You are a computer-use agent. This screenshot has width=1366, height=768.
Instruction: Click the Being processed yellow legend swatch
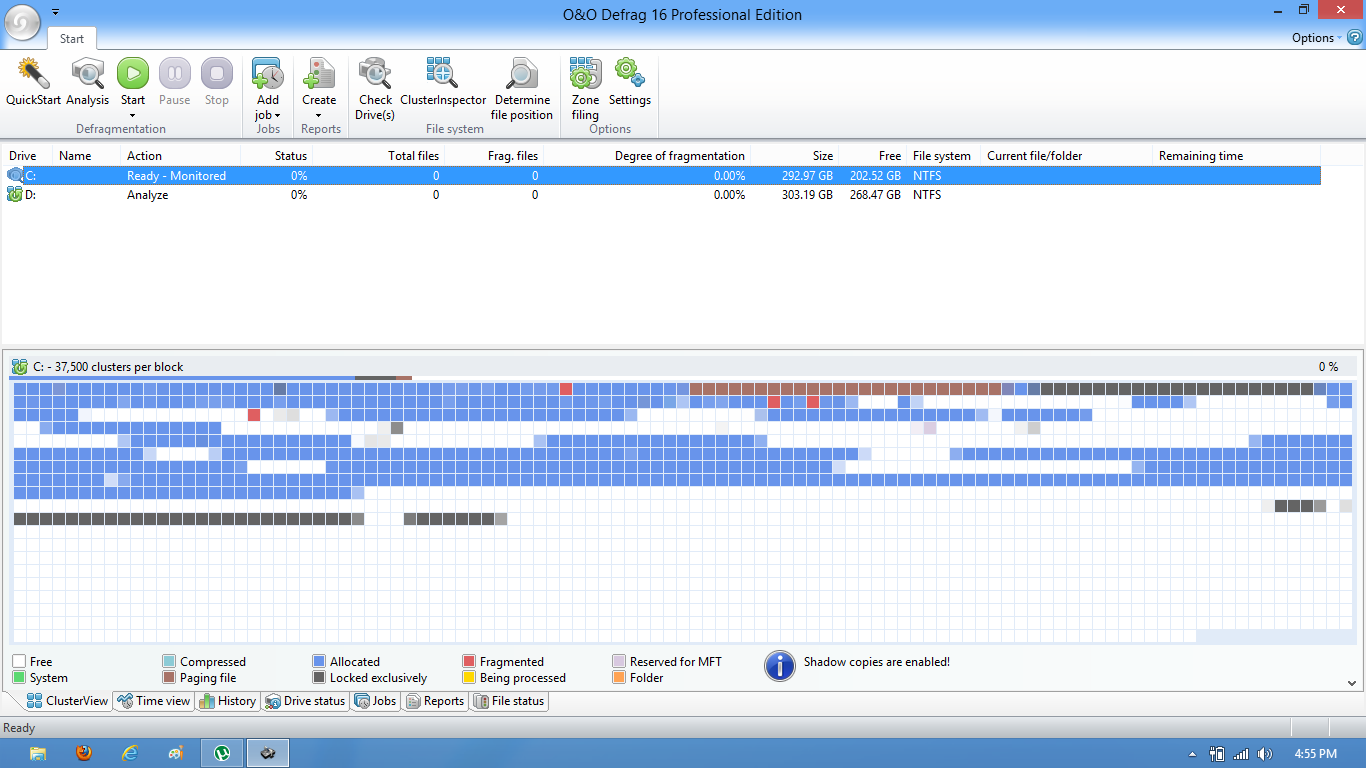[469, 678]
